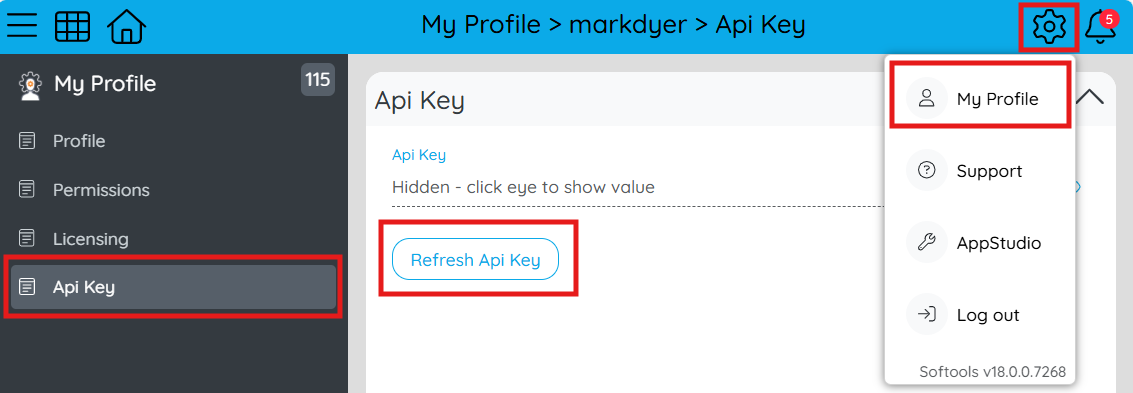Click the Refresh Api Key button

(x=475, y=259)
